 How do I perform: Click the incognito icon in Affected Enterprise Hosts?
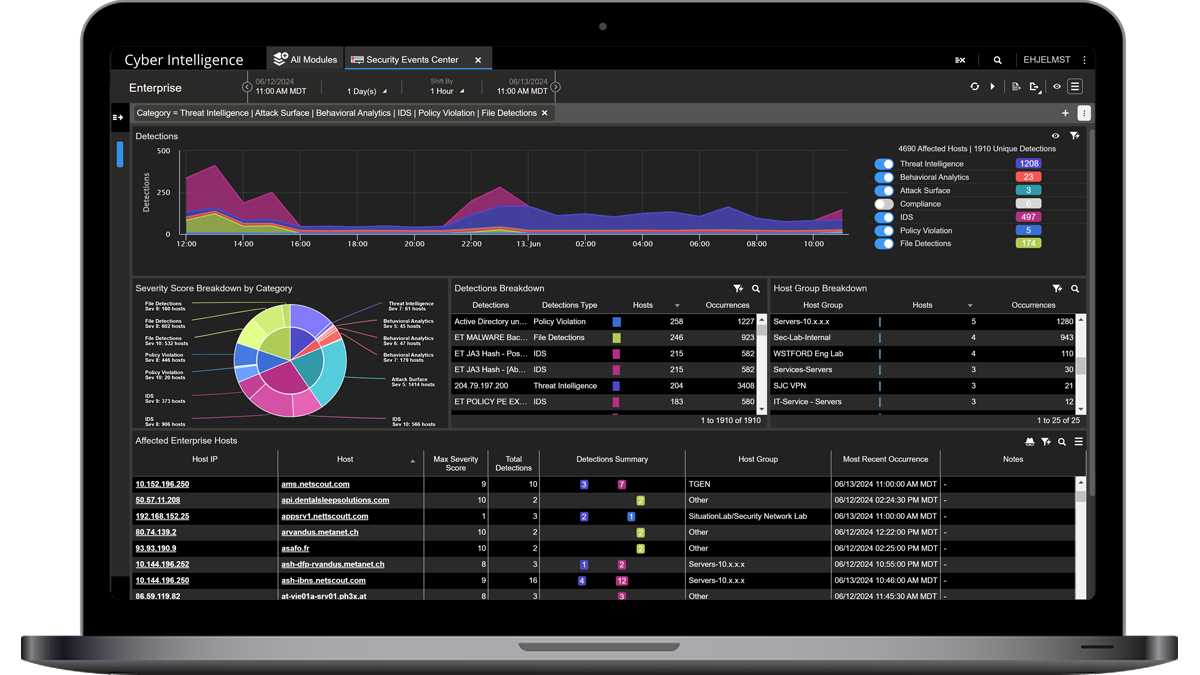coord(1029,441)
